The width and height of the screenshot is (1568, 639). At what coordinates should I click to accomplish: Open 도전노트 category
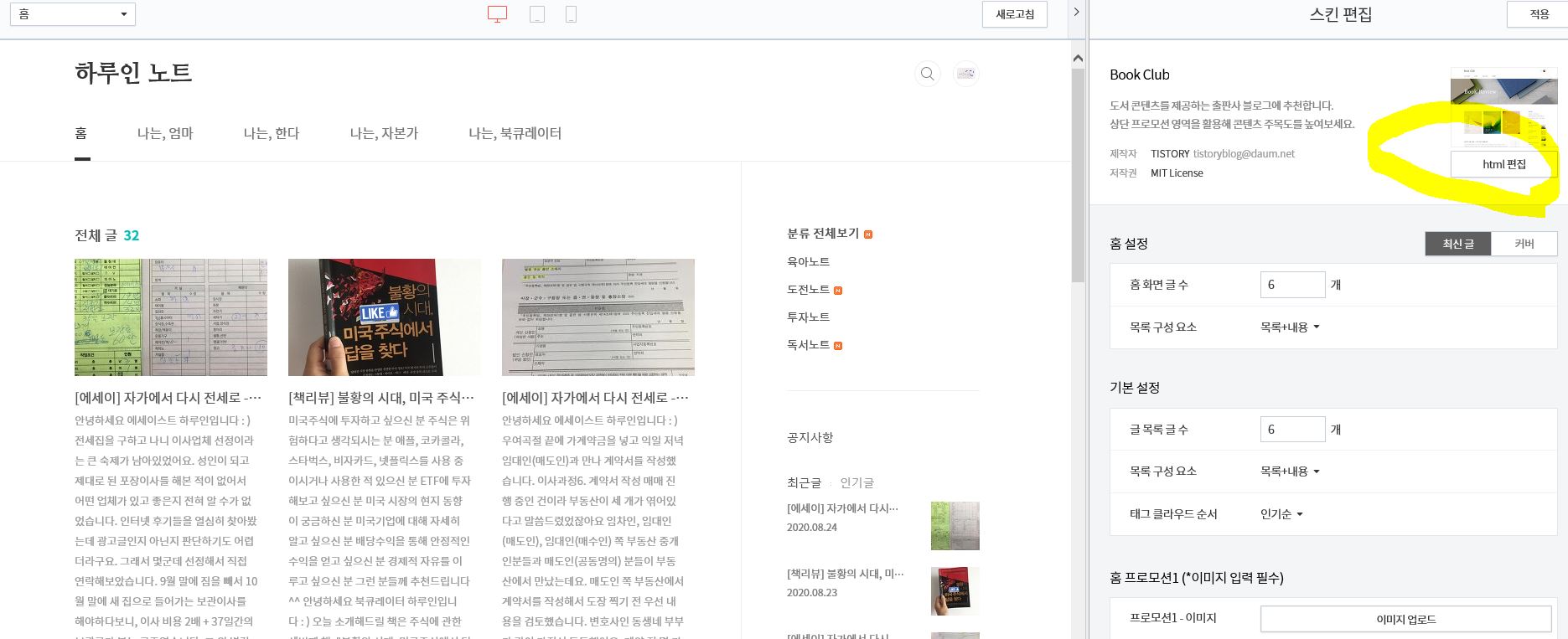[x=808, y=290]
